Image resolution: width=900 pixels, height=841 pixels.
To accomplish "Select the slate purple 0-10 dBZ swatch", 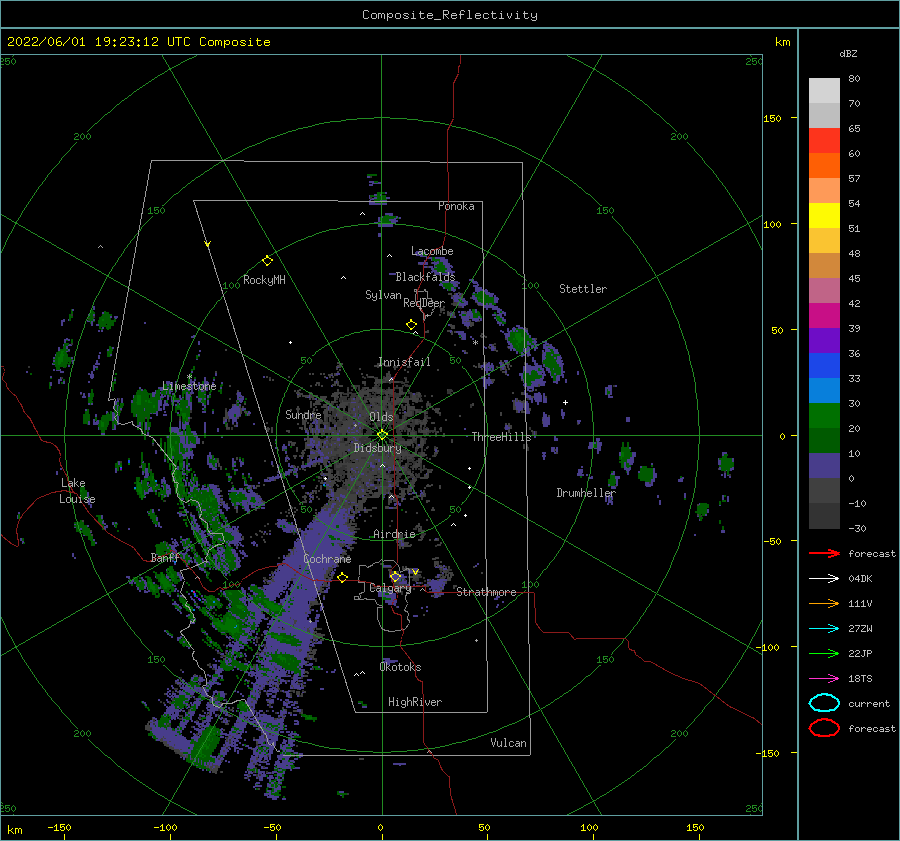I will click(x=824, y=466).
